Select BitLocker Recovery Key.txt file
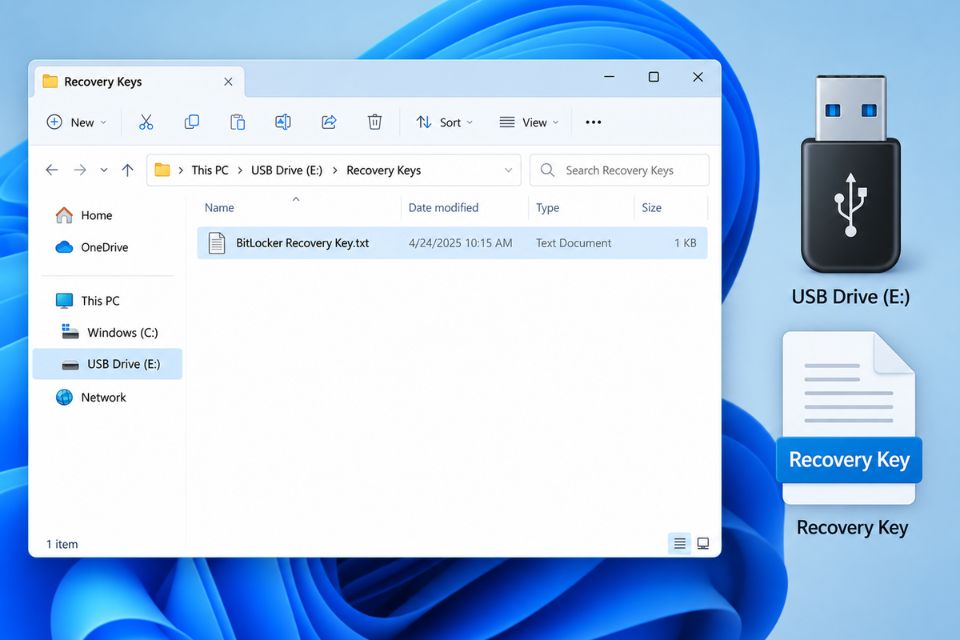 point(452,243)
